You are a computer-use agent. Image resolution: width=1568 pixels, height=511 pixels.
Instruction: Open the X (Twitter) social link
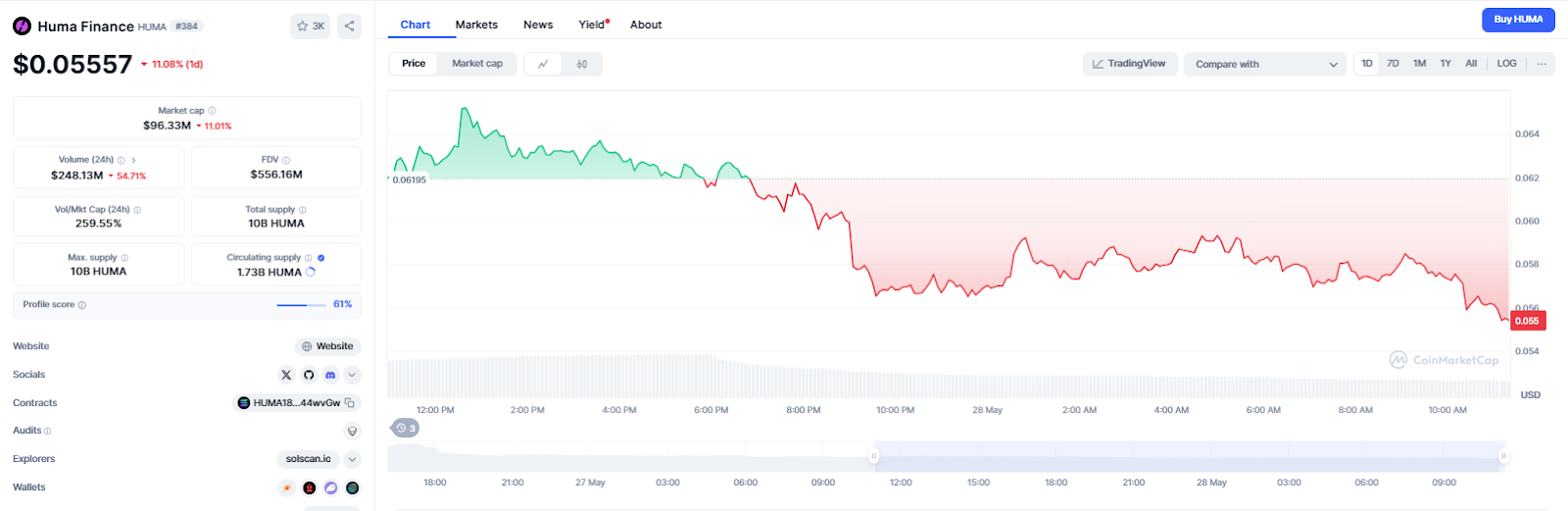point(286,375)
